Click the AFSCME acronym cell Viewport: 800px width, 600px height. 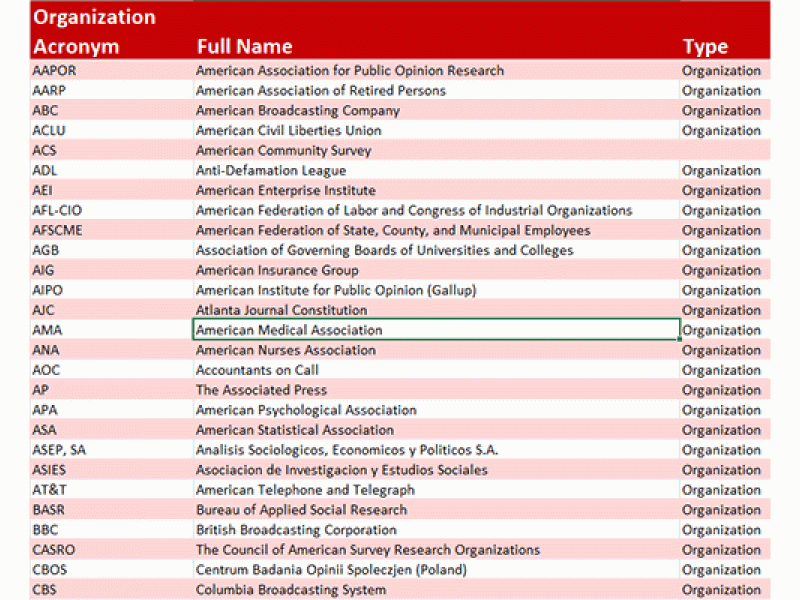point(111,230)
